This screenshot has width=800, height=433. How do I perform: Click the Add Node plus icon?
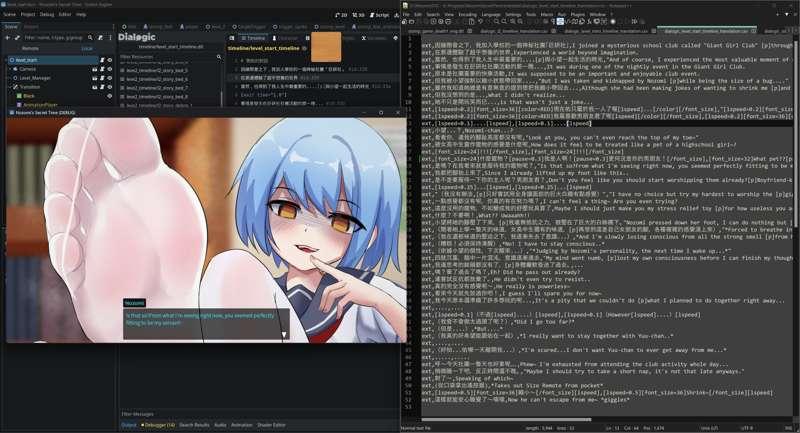7,38
